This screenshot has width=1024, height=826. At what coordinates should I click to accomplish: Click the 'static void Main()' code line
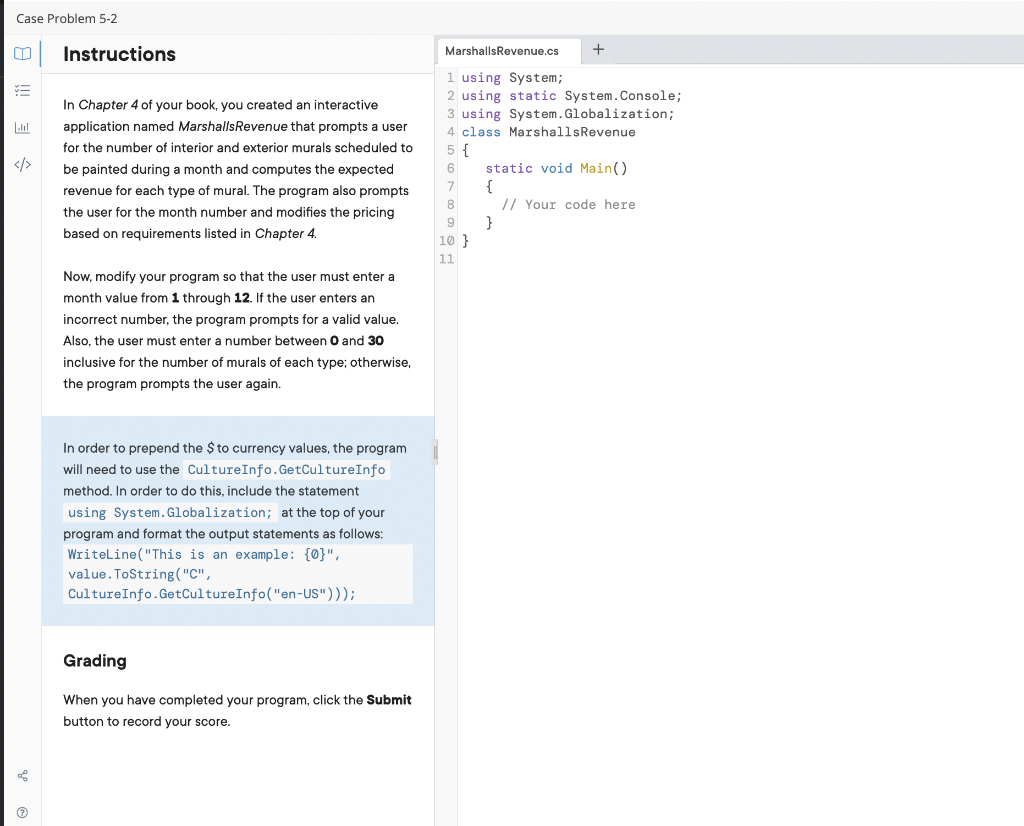pos(556,168)
